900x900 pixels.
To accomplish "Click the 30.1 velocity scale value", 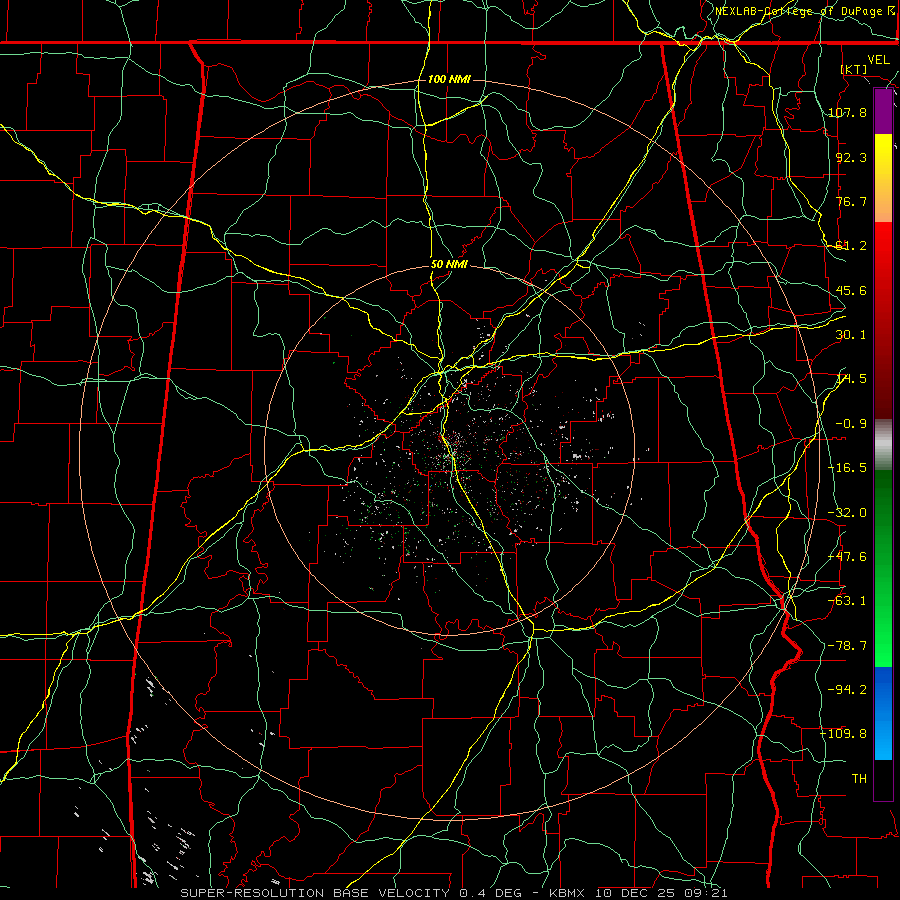I will point(851,335).
